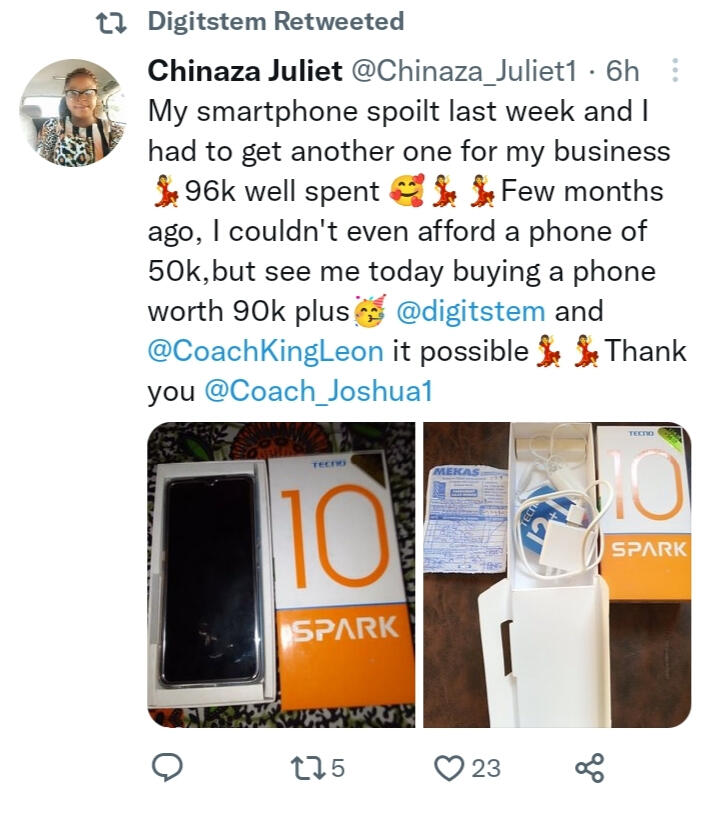Click the Digitstem Retweeted label
715x814 pixels.
[x=276, y=21]
